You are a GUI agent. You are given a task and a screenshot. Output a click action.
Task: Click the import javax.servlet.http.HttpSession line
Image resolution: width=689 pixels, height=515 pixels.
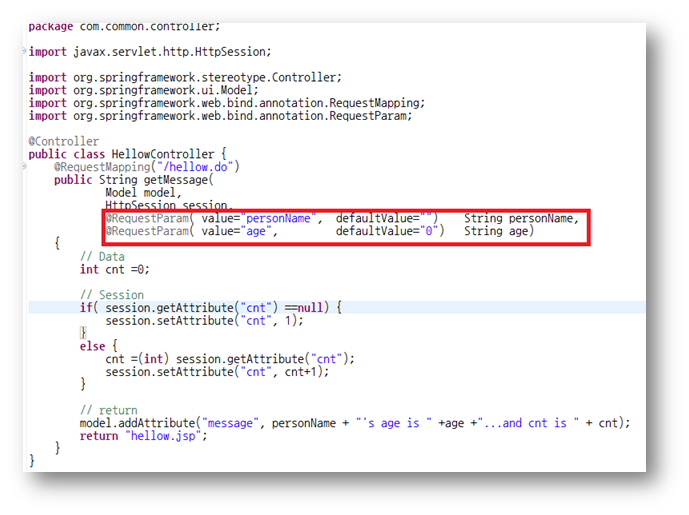pyautogui.click(x=150, y=52)
